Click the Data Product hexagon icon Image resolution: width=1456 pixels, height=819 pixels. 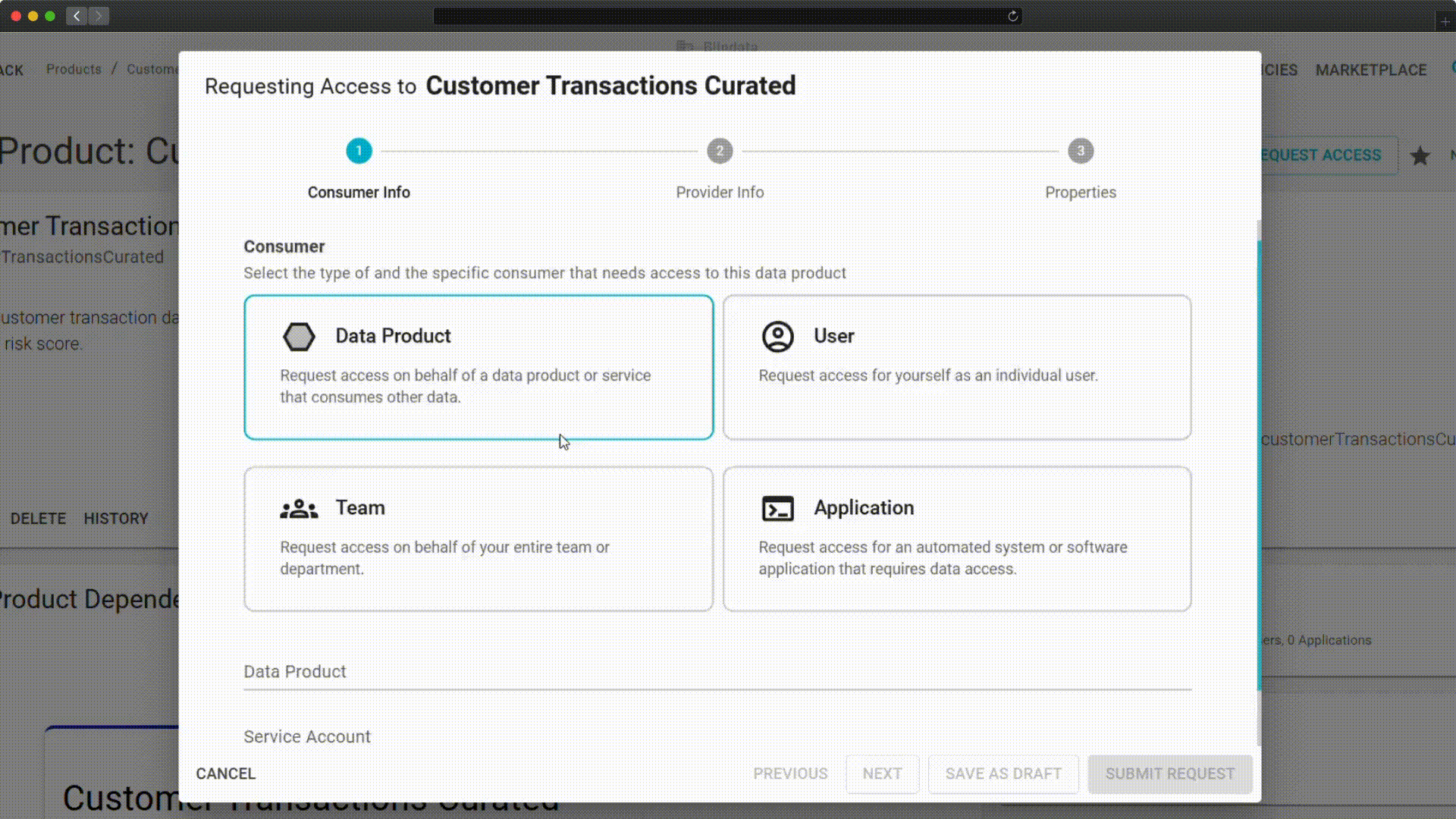(x=299, y=337)
